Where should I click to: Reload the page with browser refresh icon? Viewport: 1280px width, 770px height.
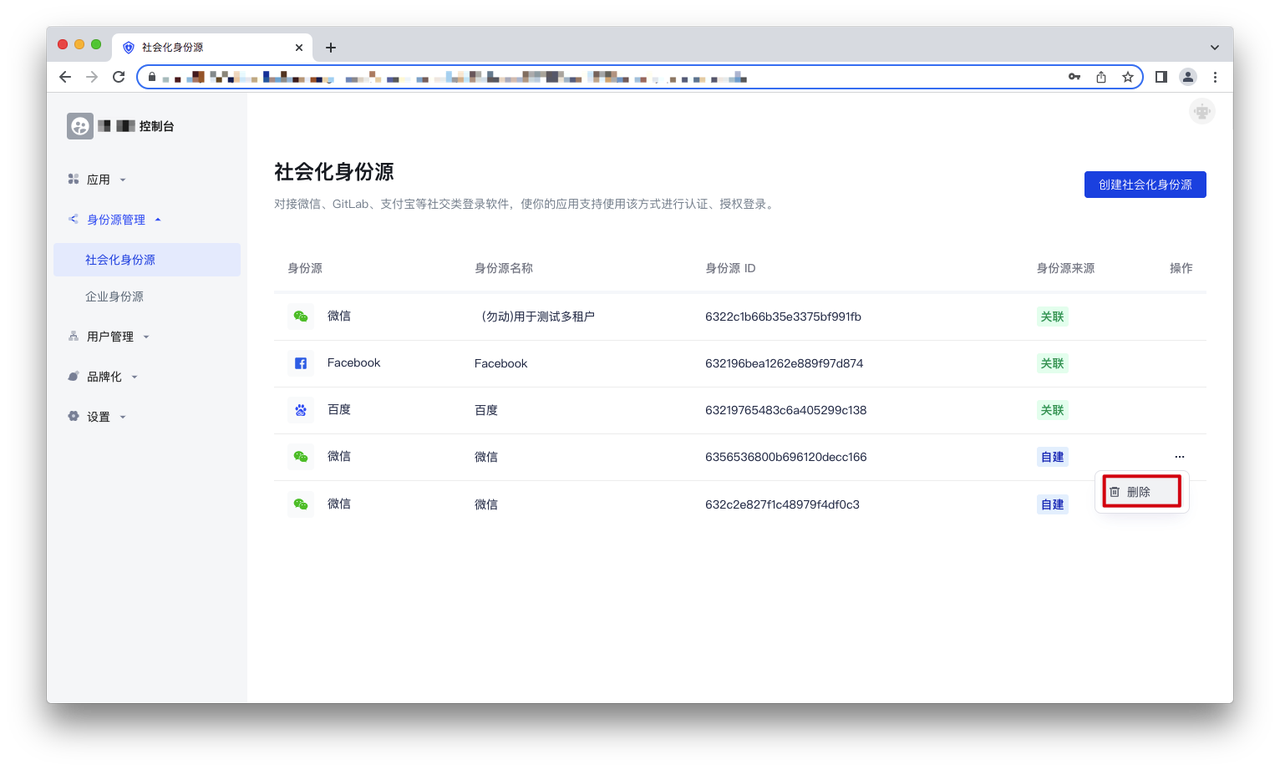coord(119,77)
